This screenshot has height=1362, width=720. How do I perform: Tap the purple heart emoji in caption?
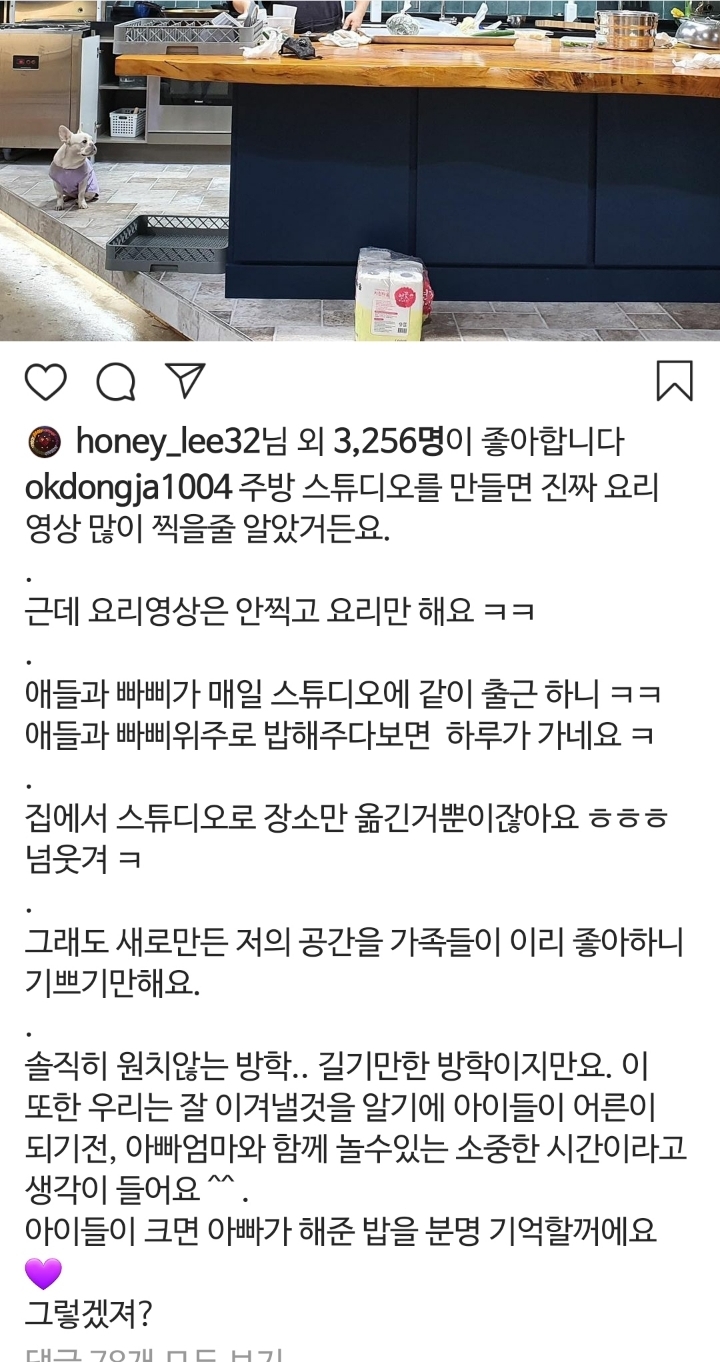pyautogui.click(x=43, y=1273)
